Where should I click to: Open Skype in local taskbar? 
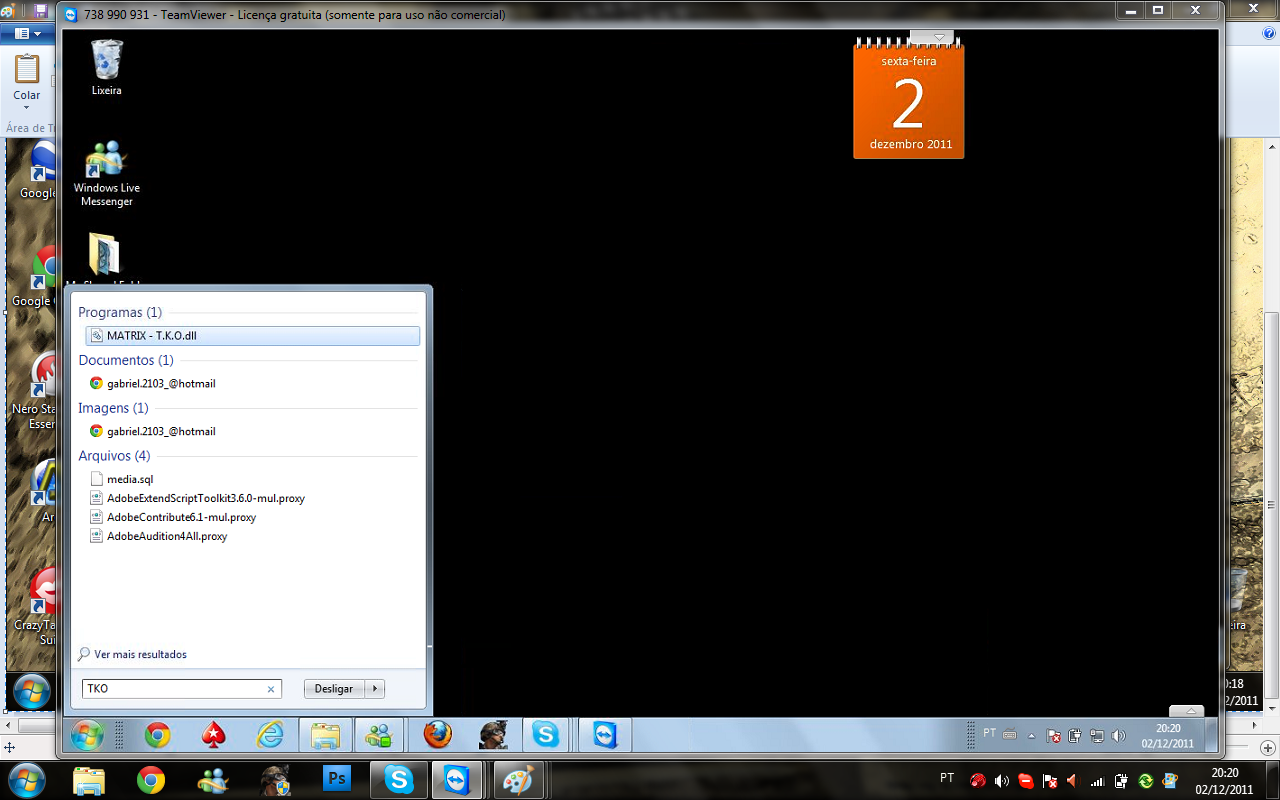398,780
